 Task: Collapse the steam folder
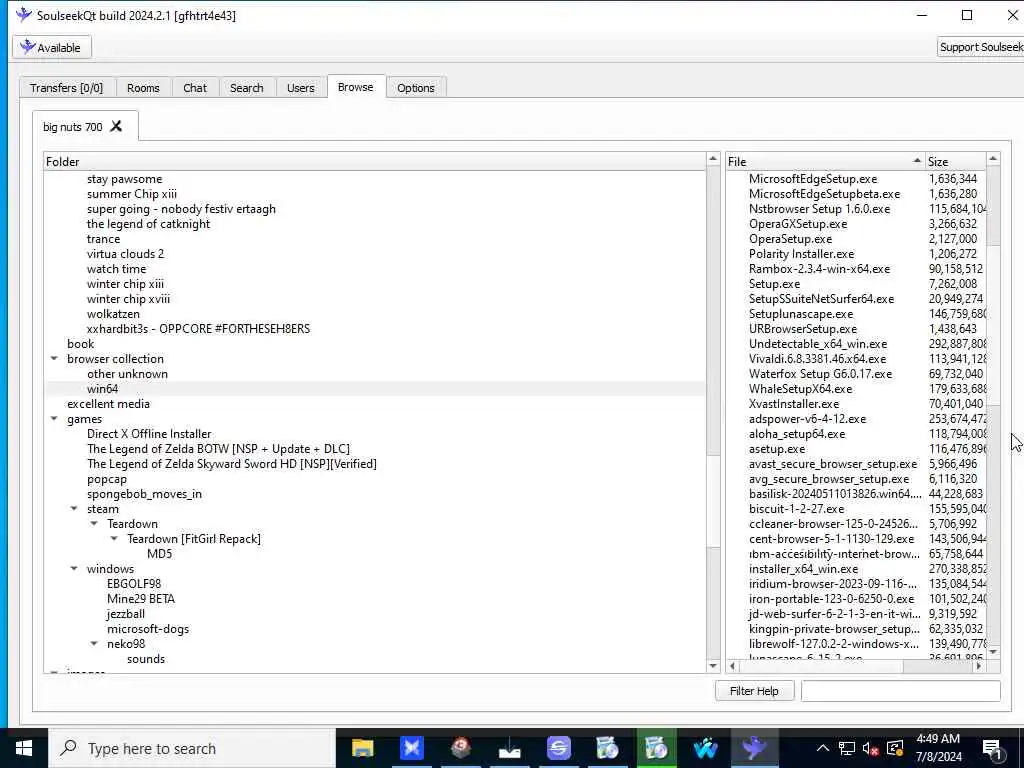pyautogui.click(x=74, y=509)
